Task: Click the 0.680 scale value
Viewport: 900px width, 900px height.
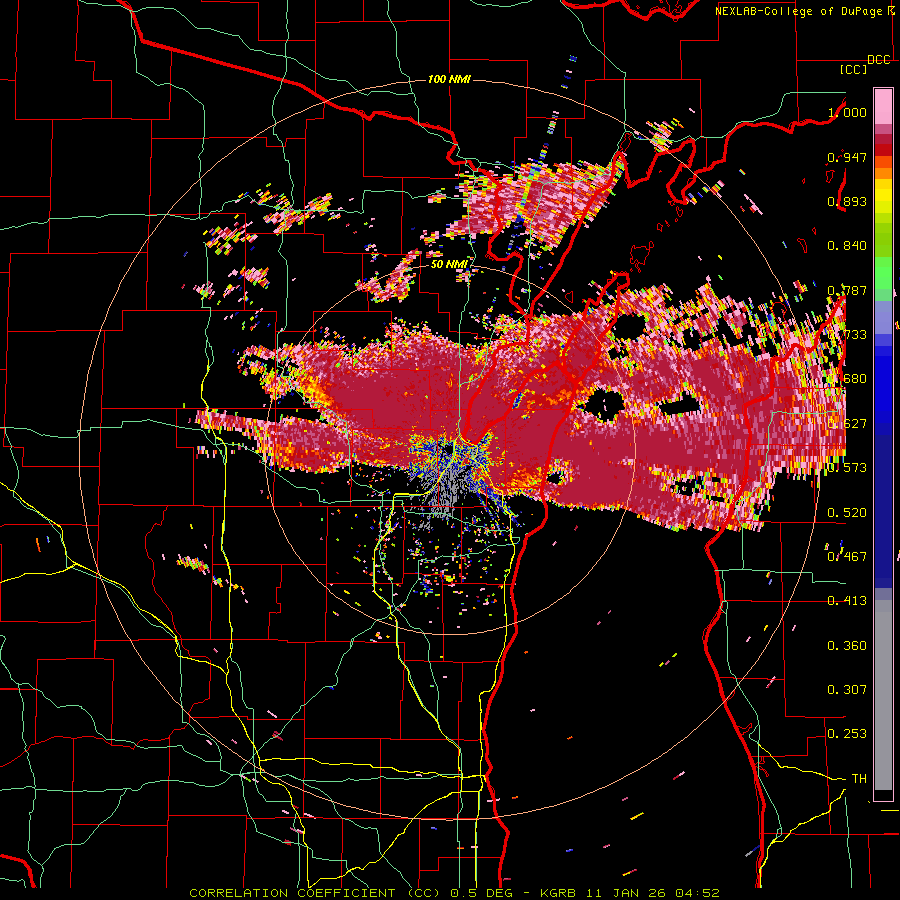Action: pos(847,378)
